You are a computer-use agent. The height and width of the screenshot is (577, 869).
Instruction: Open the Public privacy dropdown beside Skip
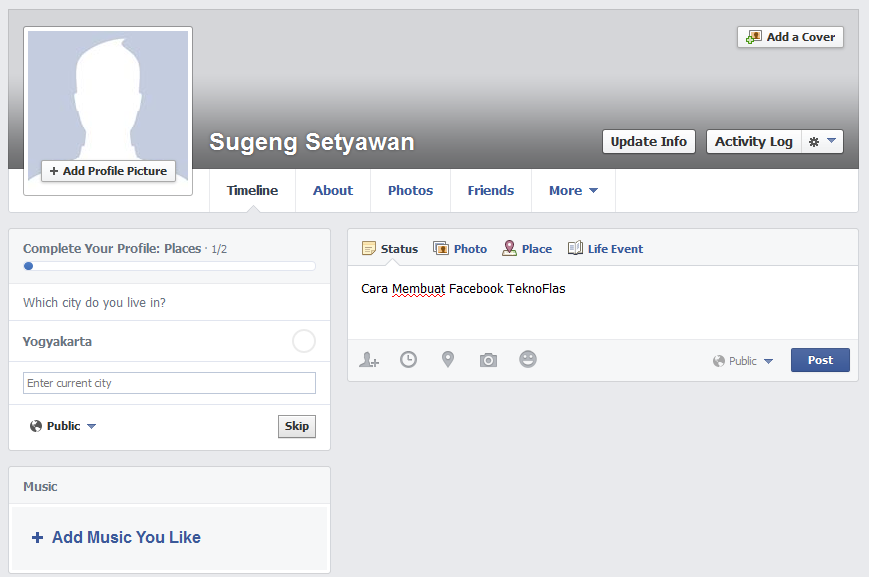[63, 426]
